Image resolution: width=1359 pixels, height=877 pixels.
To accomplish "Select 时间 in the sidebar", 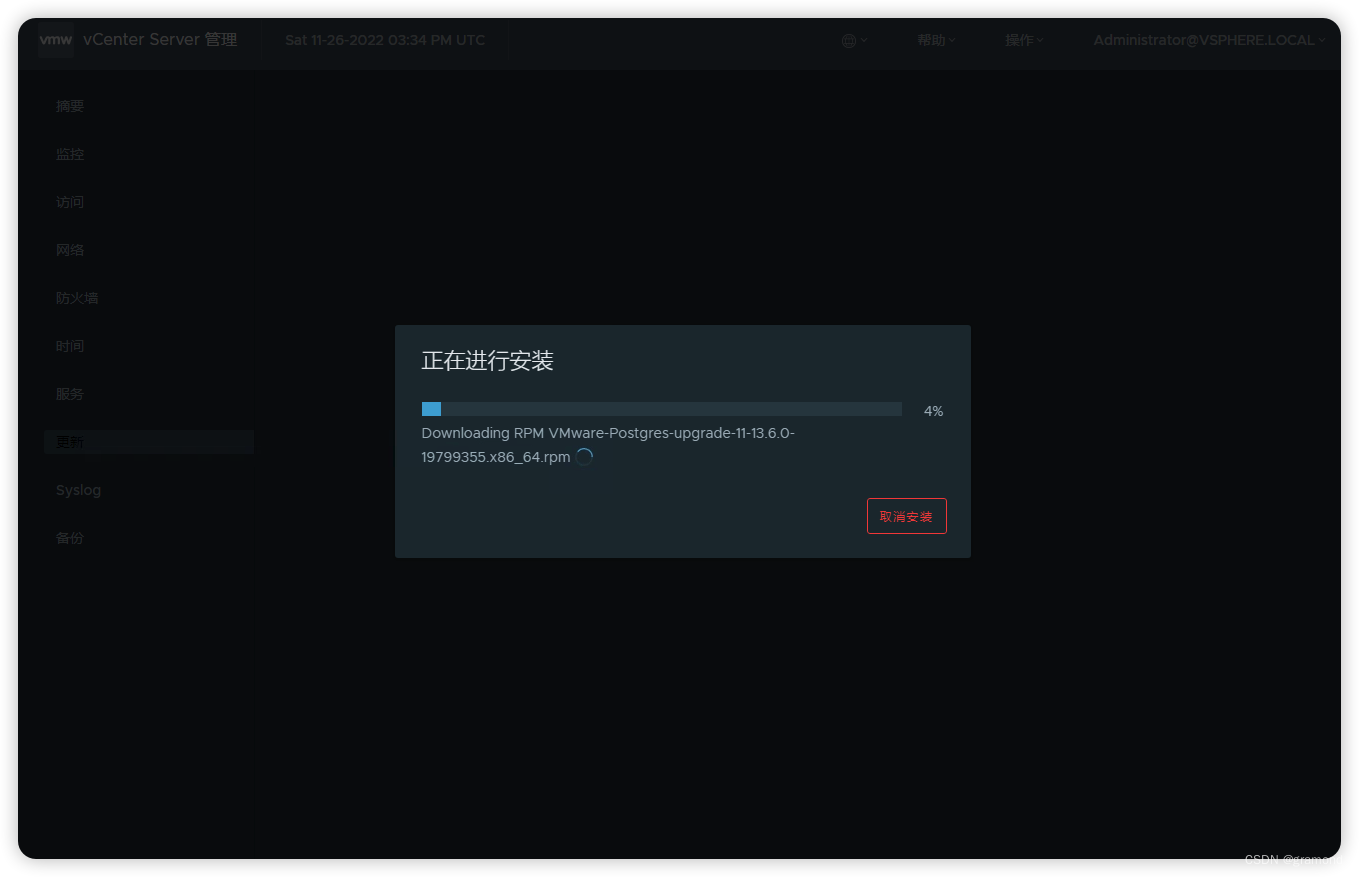I will pyautogui.click(x=70, y=346).
